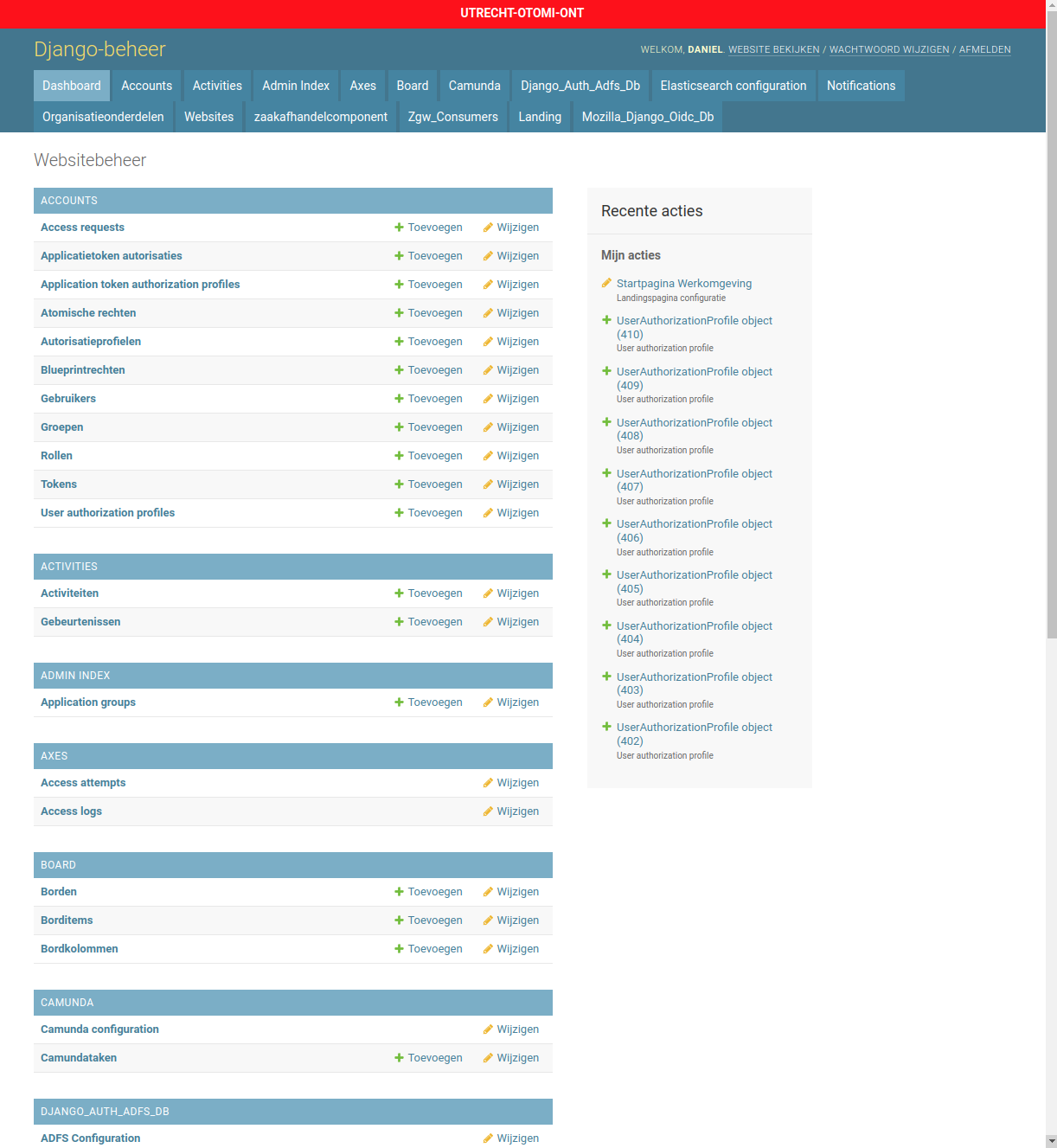
Task: Open the Notifications tab
Action: 861,86
